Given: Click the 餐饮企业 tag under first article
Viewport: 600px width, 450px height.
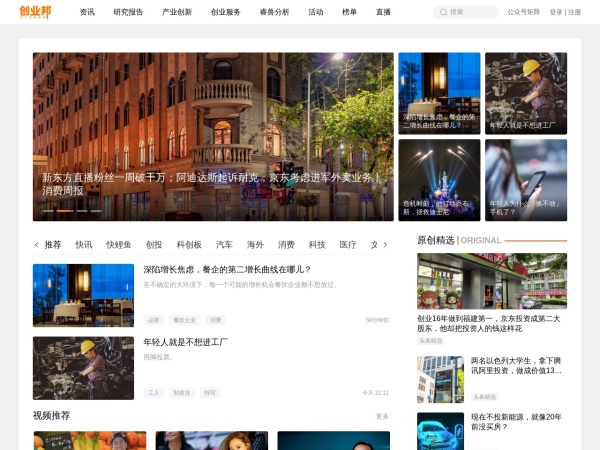Looking at the screenshot, I should 184,320.
